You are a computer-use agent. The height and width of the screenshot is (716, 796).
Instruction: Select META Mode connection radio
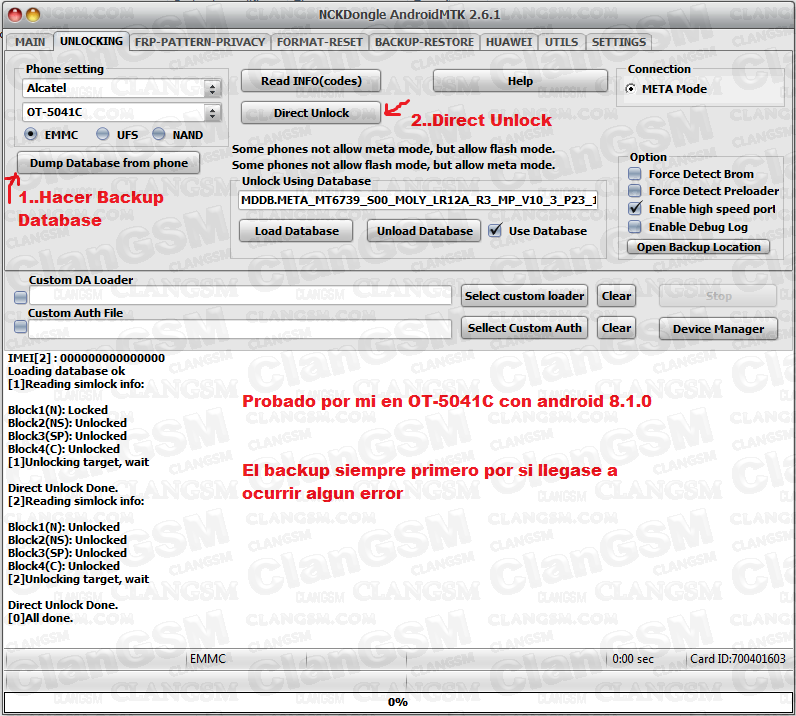click(x=631, y=89)
